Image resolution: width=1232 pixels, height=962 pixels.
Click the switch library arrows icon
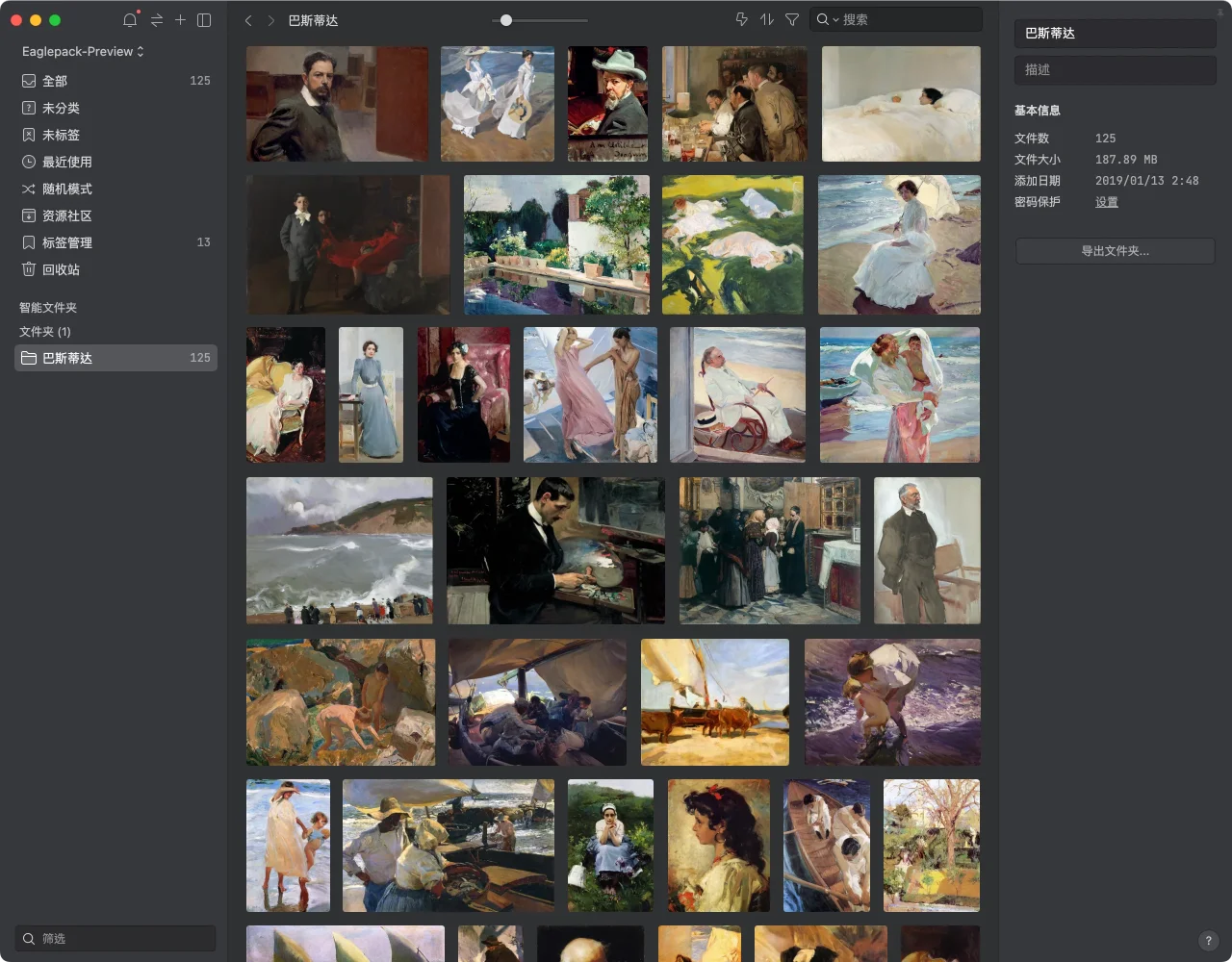click(157, 20)
